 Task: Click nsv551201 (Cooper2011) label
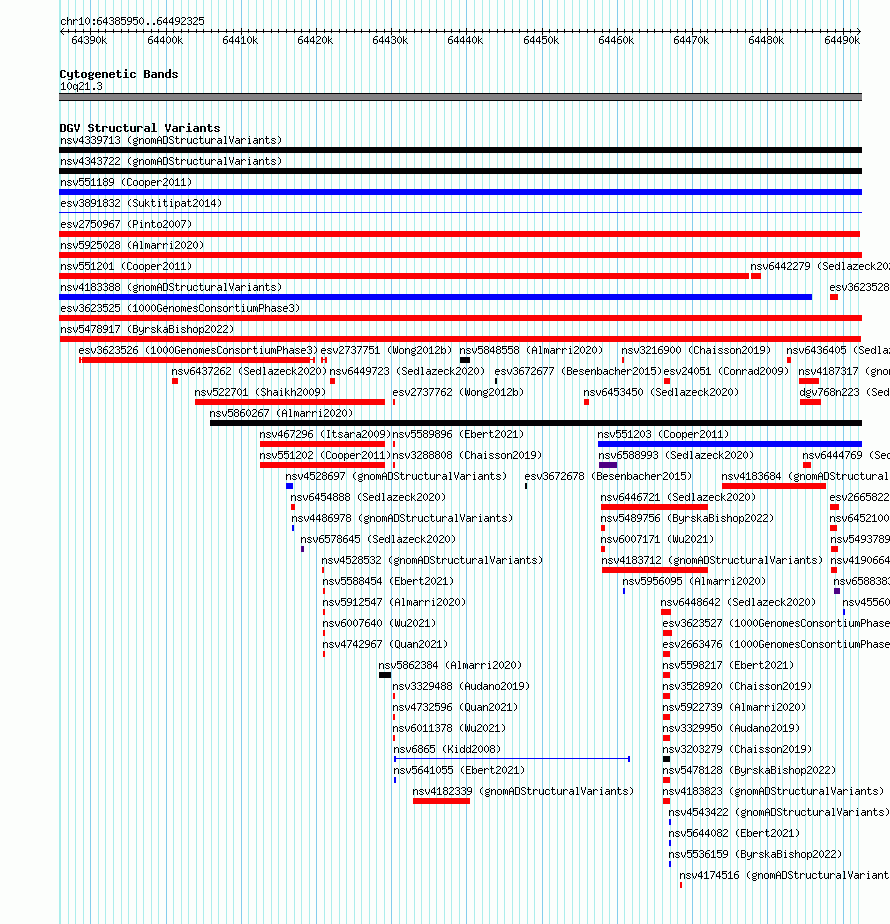pyautogui.click(x=126, y=266)
